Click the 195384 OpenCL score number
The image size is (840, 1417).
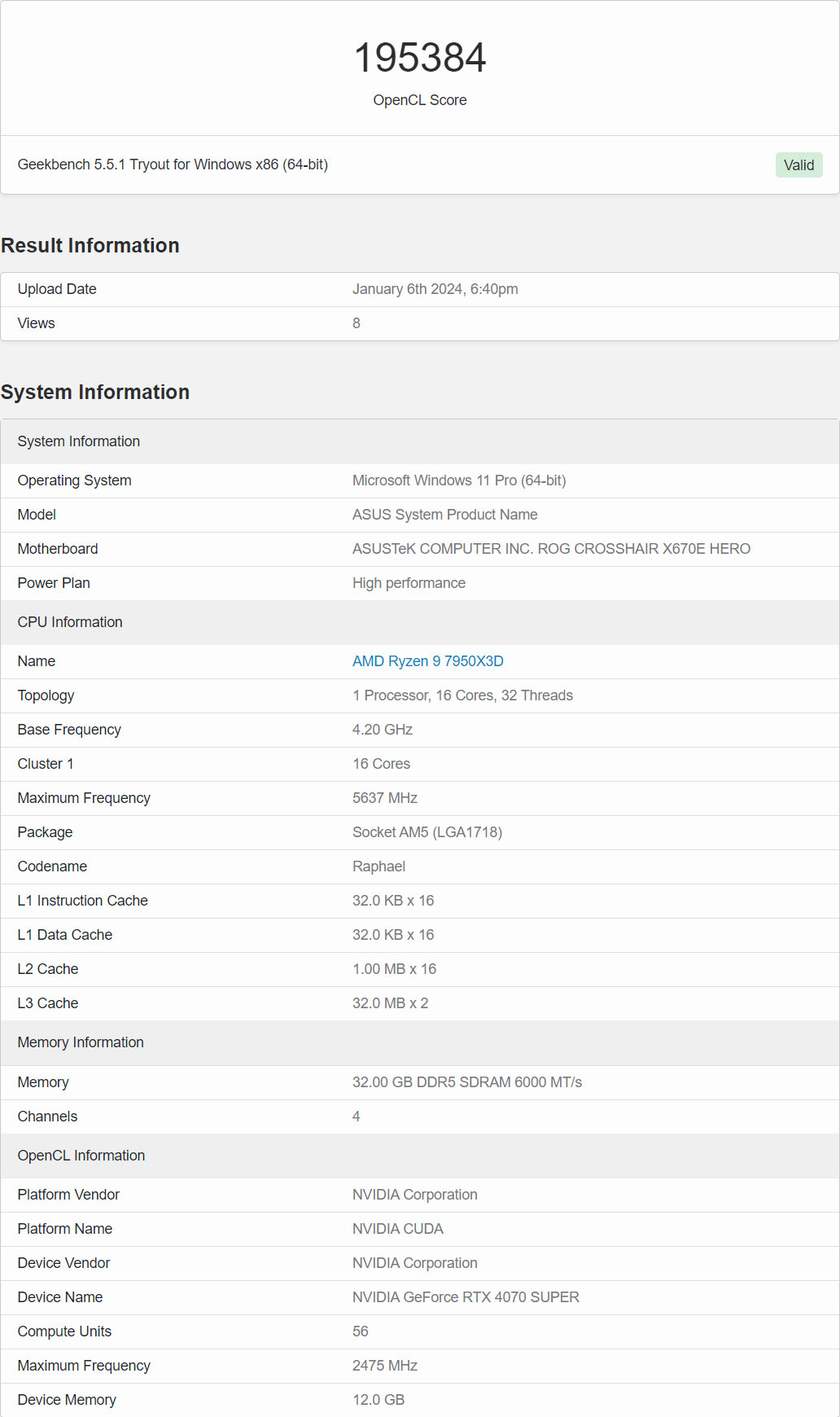[420, 58]
